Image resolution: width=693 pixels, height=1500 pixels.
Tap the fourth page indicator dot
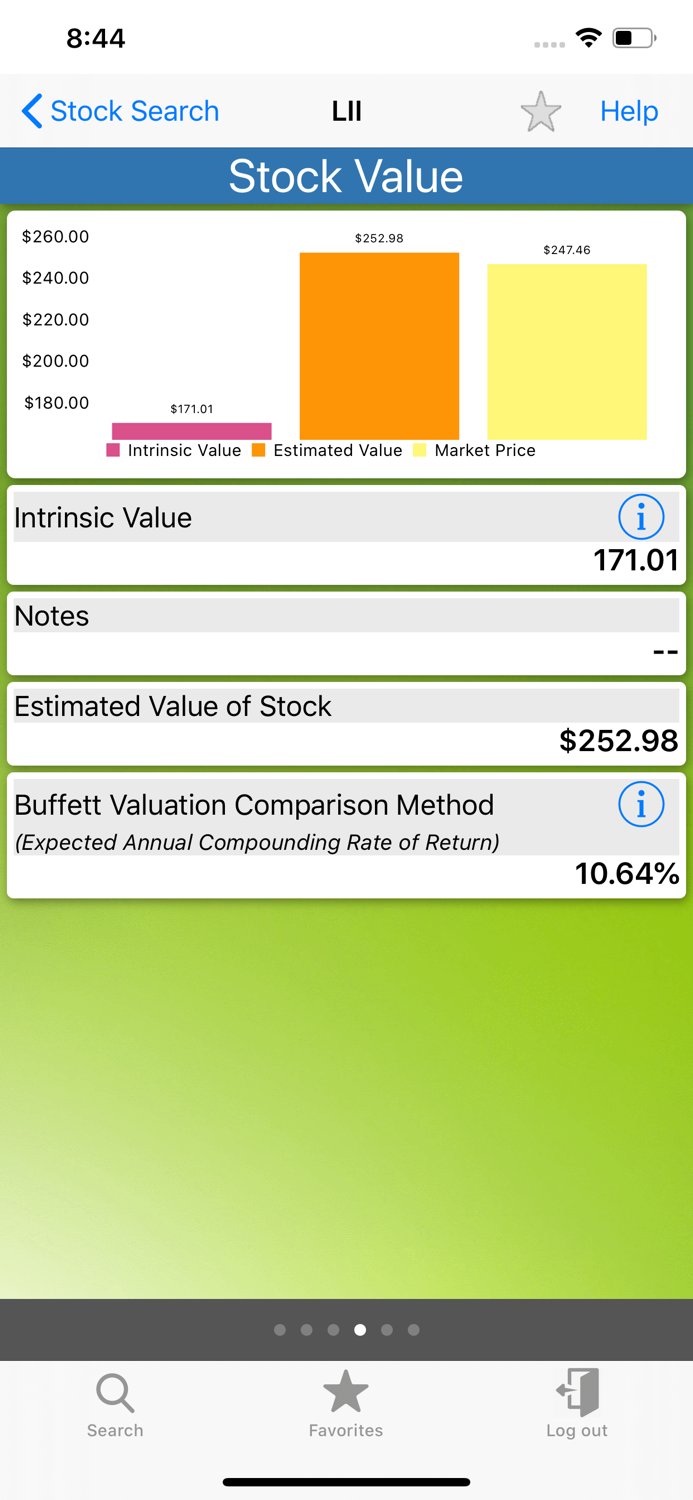pyautogui.click(x=360, y=1330)
